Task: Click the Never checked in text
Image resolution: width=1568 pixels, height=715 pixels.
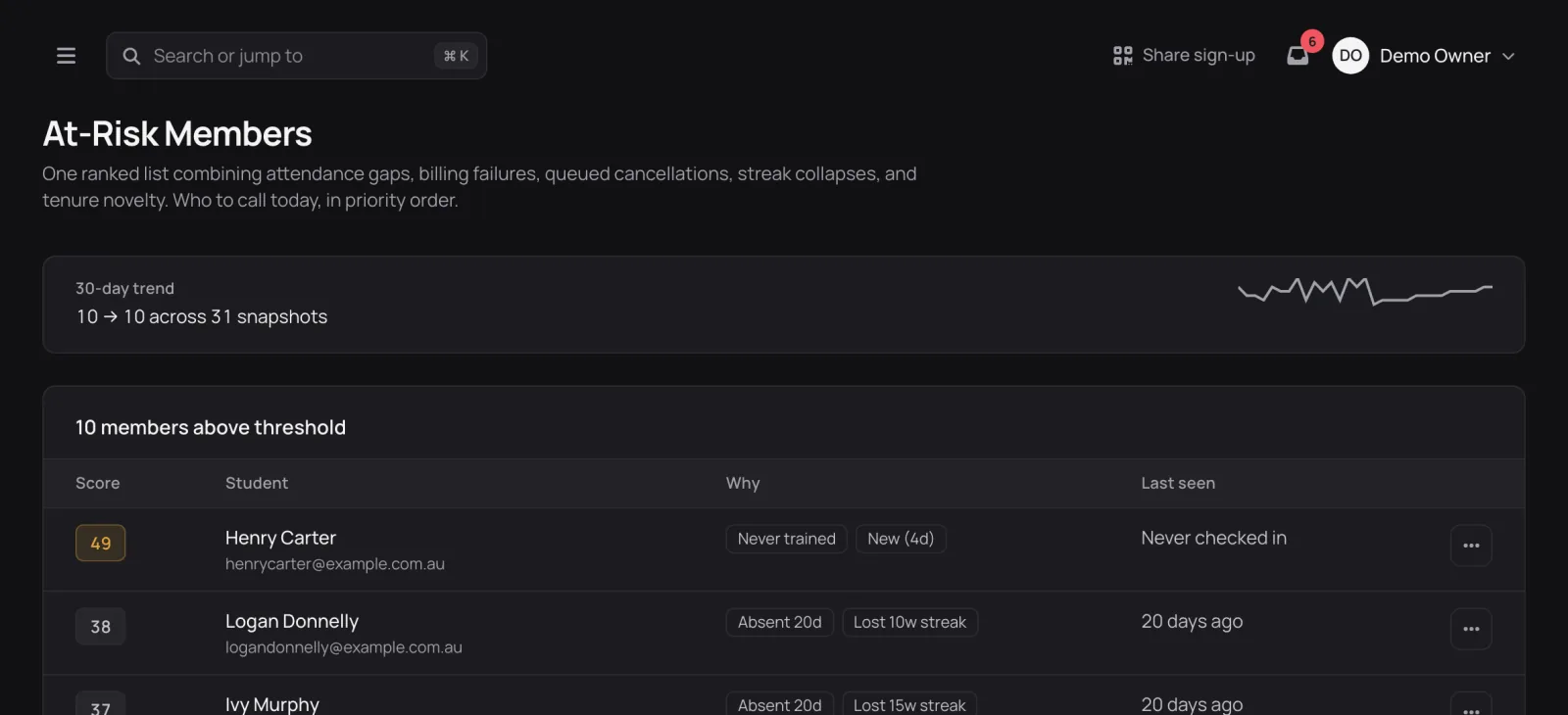Action: point(1214,538)
